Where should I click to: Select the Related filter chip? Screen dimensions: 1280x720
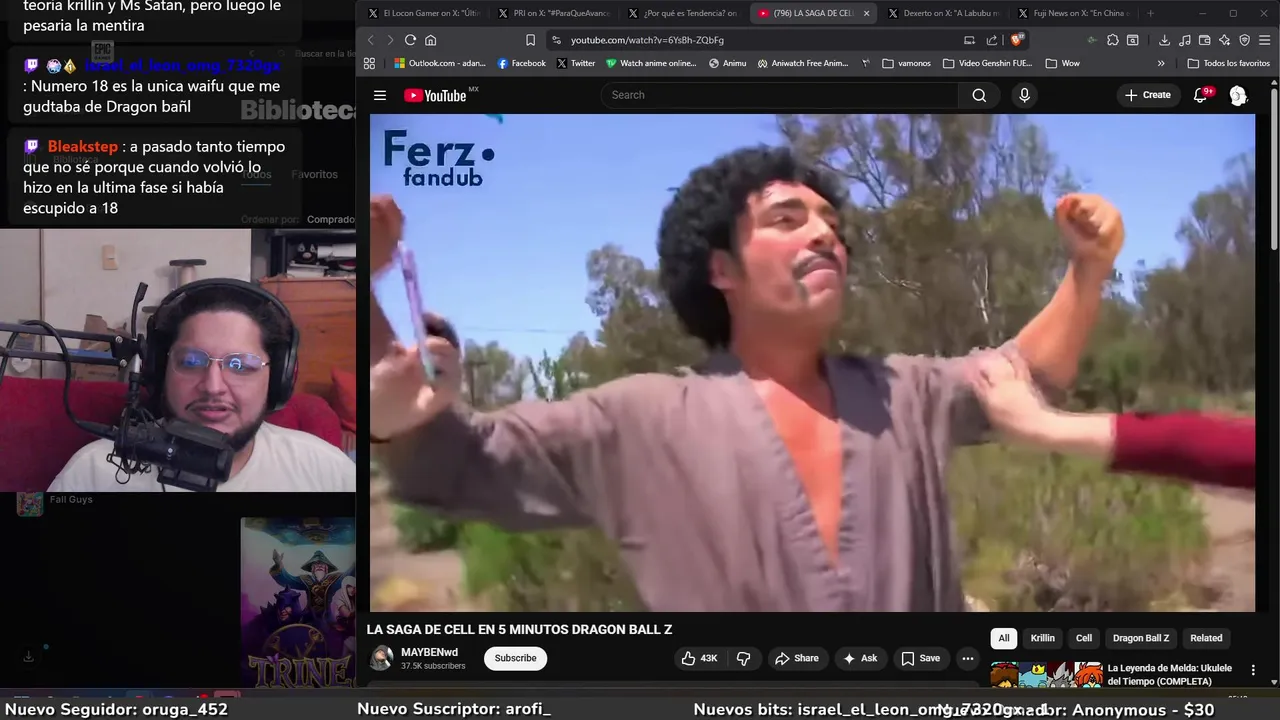pyautogui.click(x=1206, y=638)
